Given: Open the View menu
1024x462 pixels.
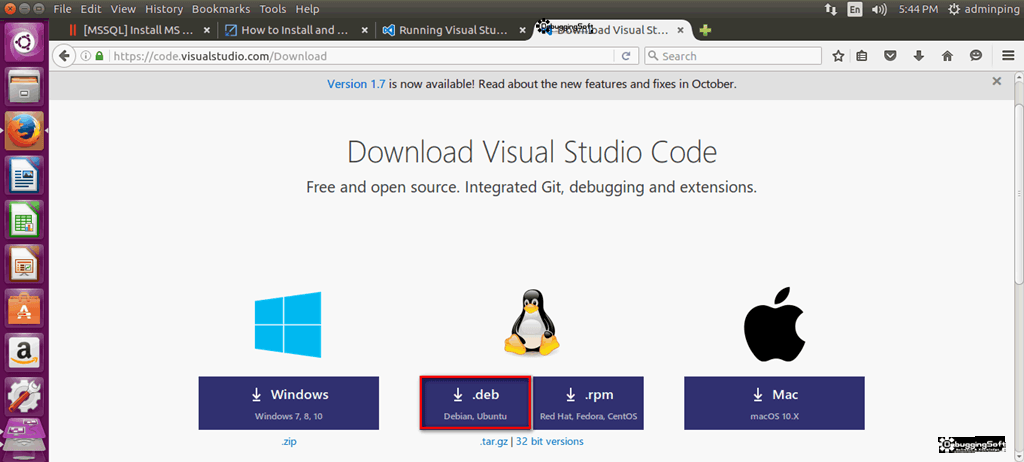Looking at the screenshot, I should coord(123,9).
